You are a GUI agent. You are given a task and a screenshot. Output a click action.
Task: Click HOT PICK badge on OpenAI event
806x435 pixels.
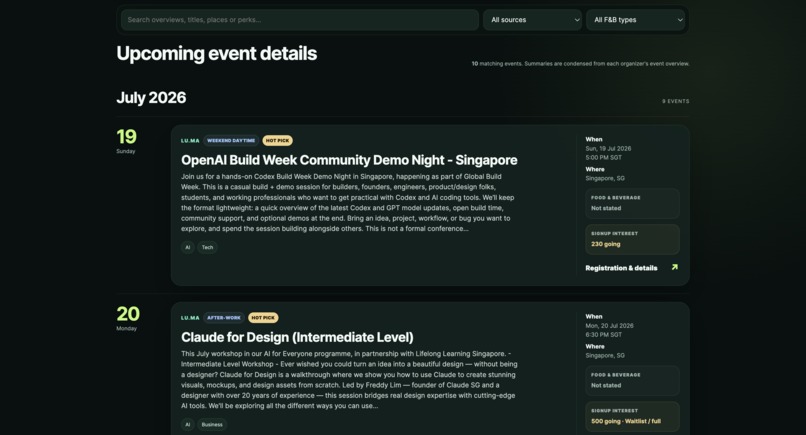click(278, 140)
